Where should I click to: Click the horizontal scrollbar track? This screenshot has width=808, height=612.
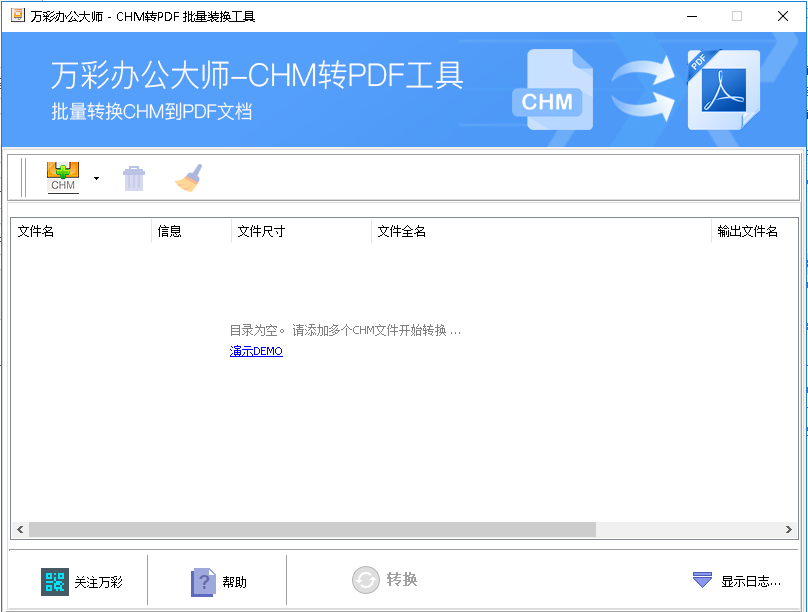click(x=400, y=526)
